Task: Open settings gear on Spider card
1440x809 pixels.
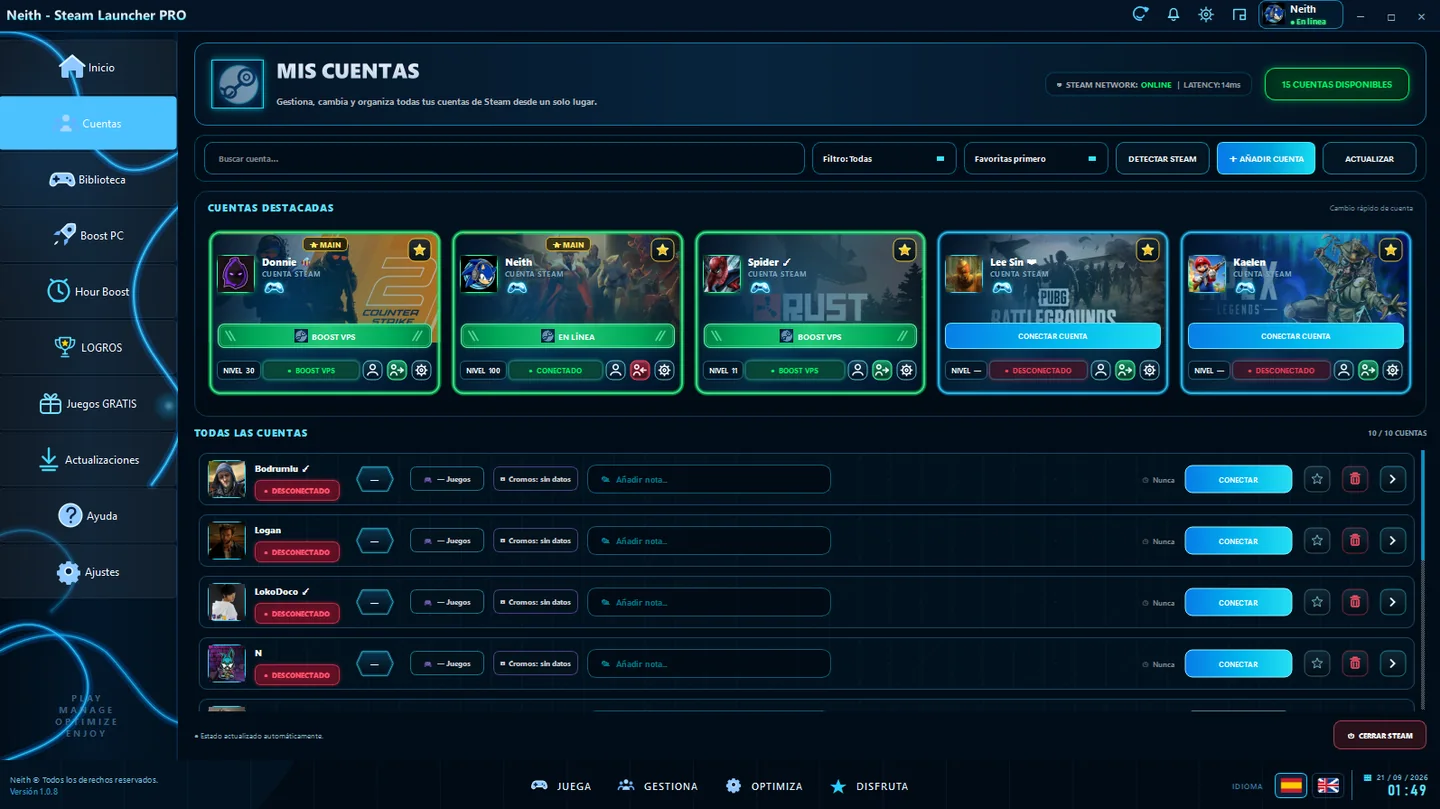Action: [x=907, y=370]
